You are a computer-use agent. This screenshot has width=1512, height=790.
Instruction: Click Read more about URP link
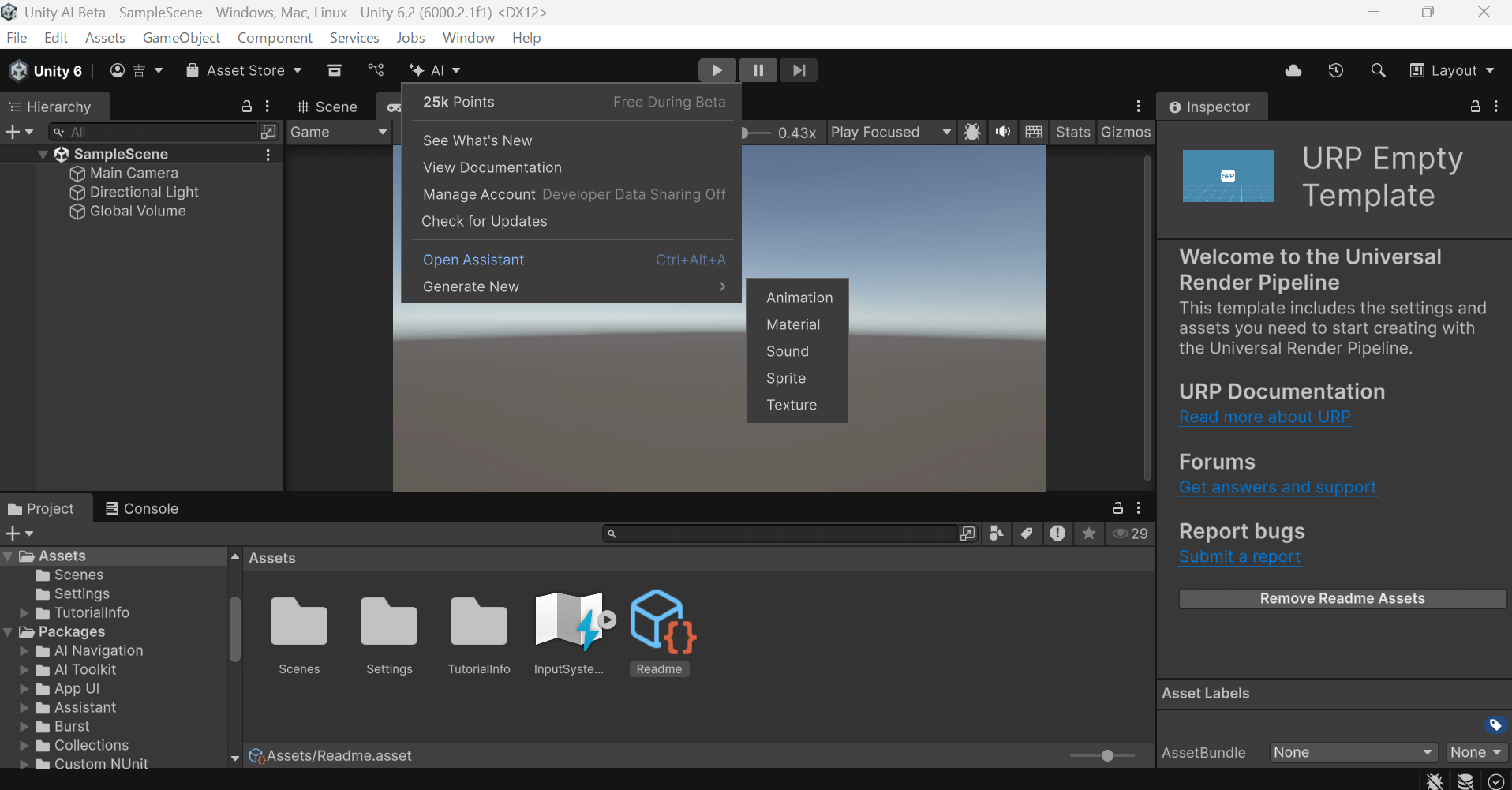click(1265, 417)
